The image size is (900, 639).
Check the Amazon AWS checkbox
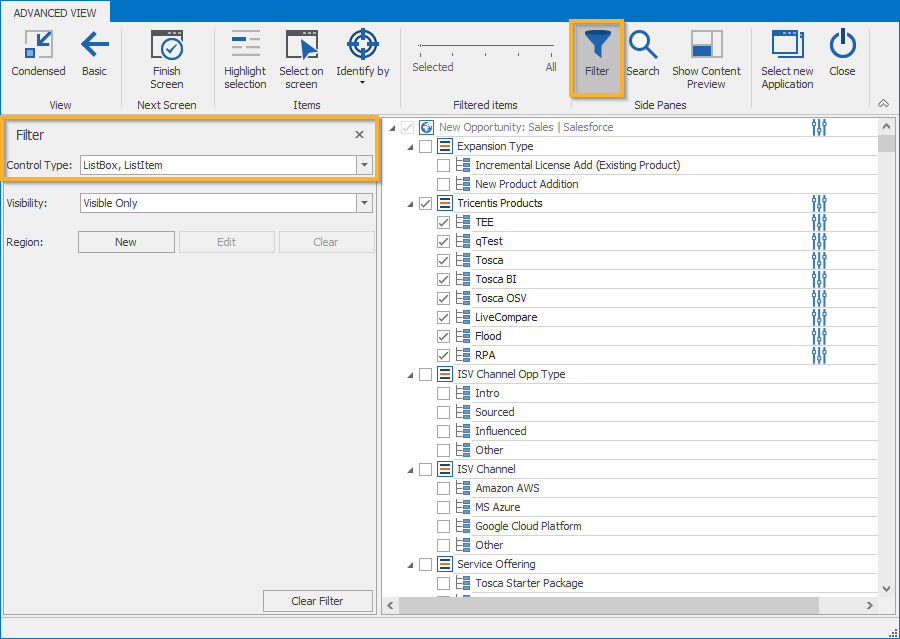[443, 488]
